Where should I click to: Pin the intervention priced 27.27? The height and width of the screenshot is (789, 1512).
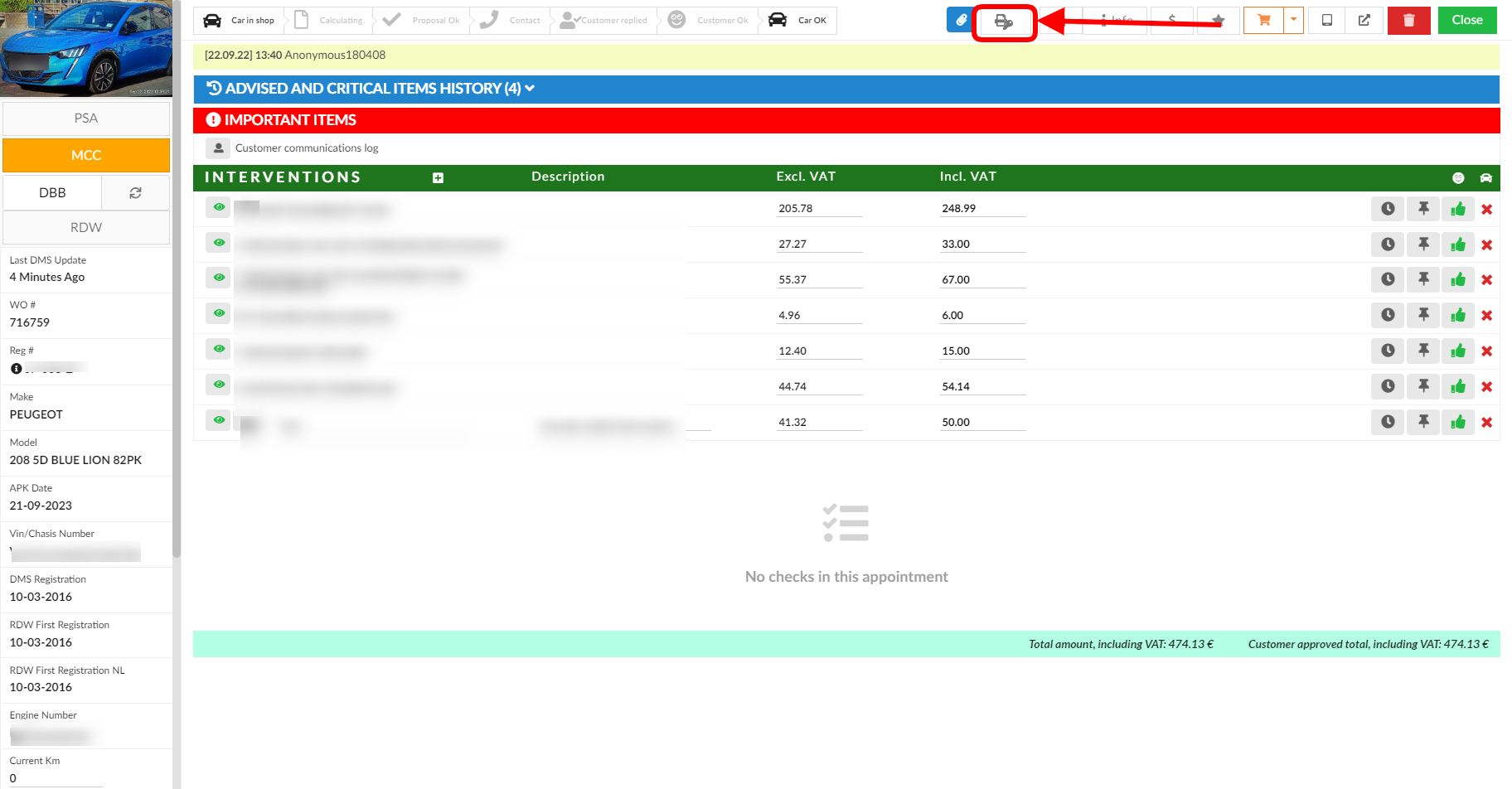(1423, 244)
